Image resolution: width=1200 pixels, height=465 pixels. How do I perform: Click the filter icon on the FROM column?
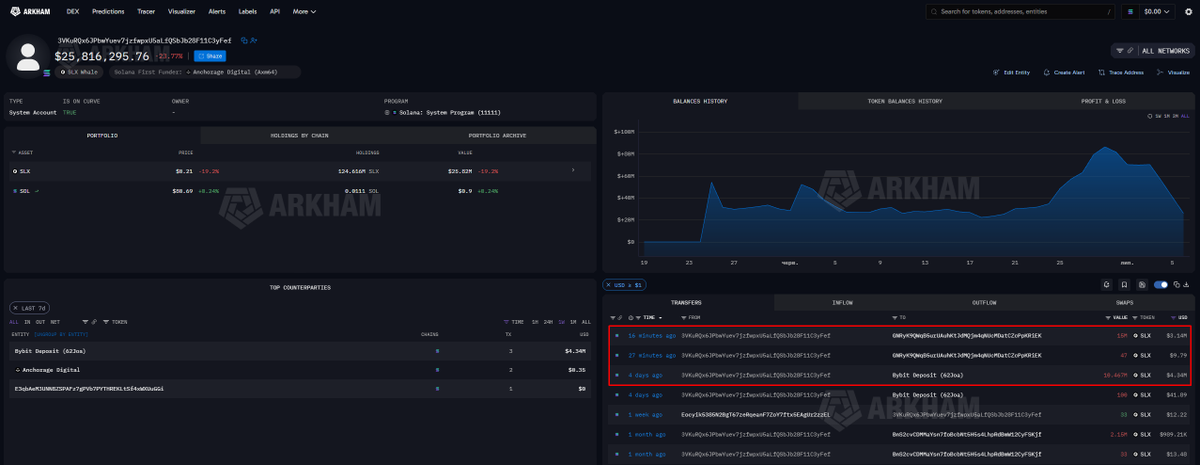683,318
